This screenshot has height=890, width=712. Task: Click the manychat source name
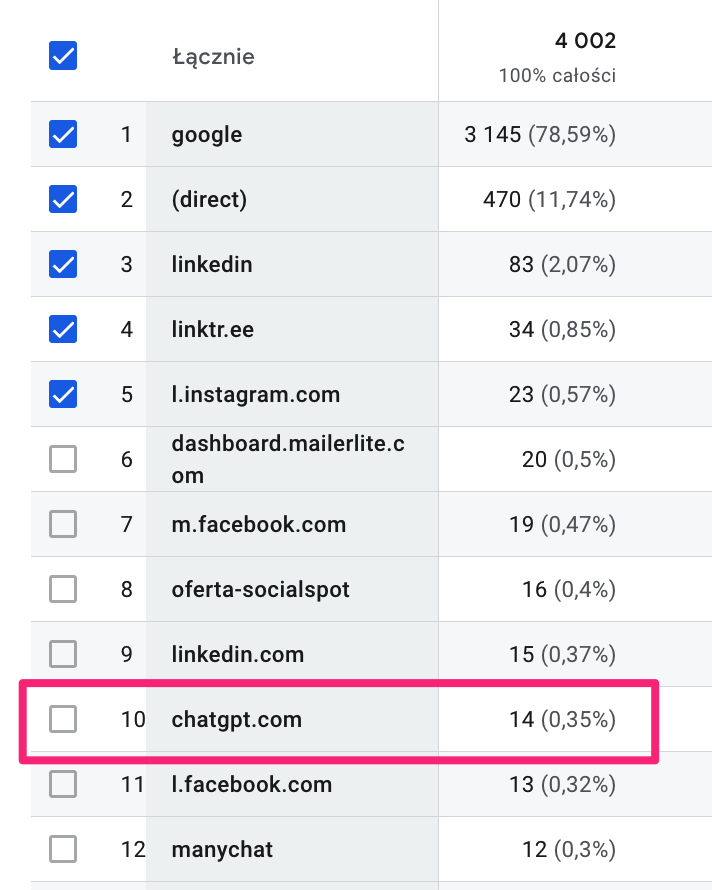[x=222, y=849]
